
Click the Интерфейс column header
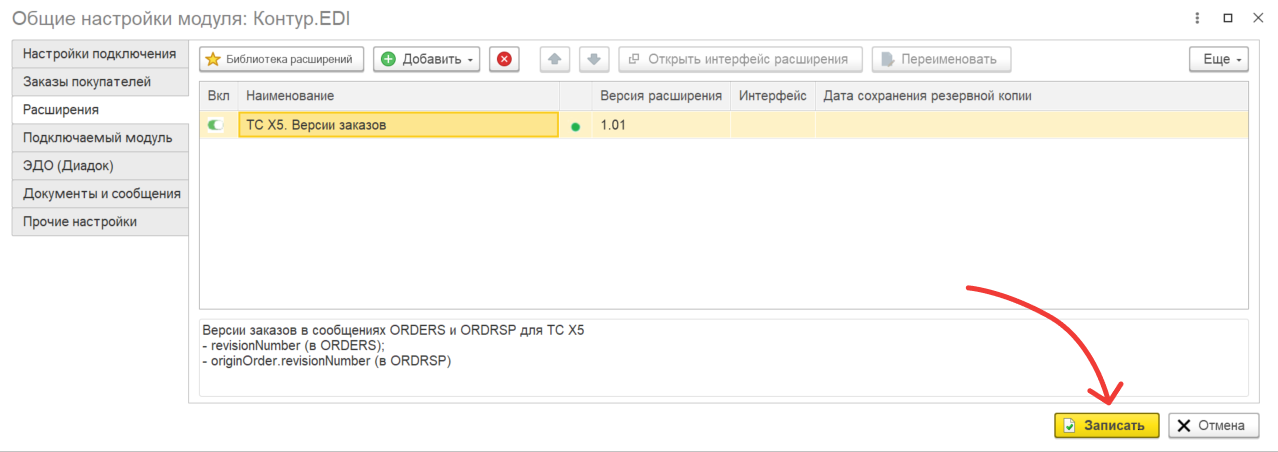(x=773, y=96)
